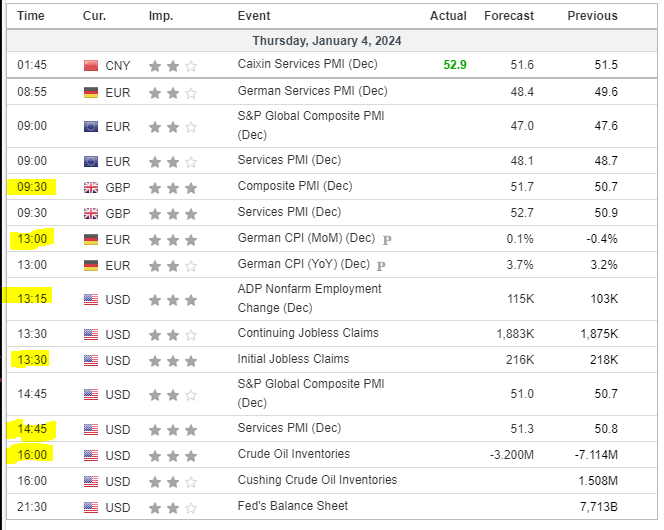This screenshot has height=530, width=664.
Task: Click the Imp. column header
Action: click(160, 16)
